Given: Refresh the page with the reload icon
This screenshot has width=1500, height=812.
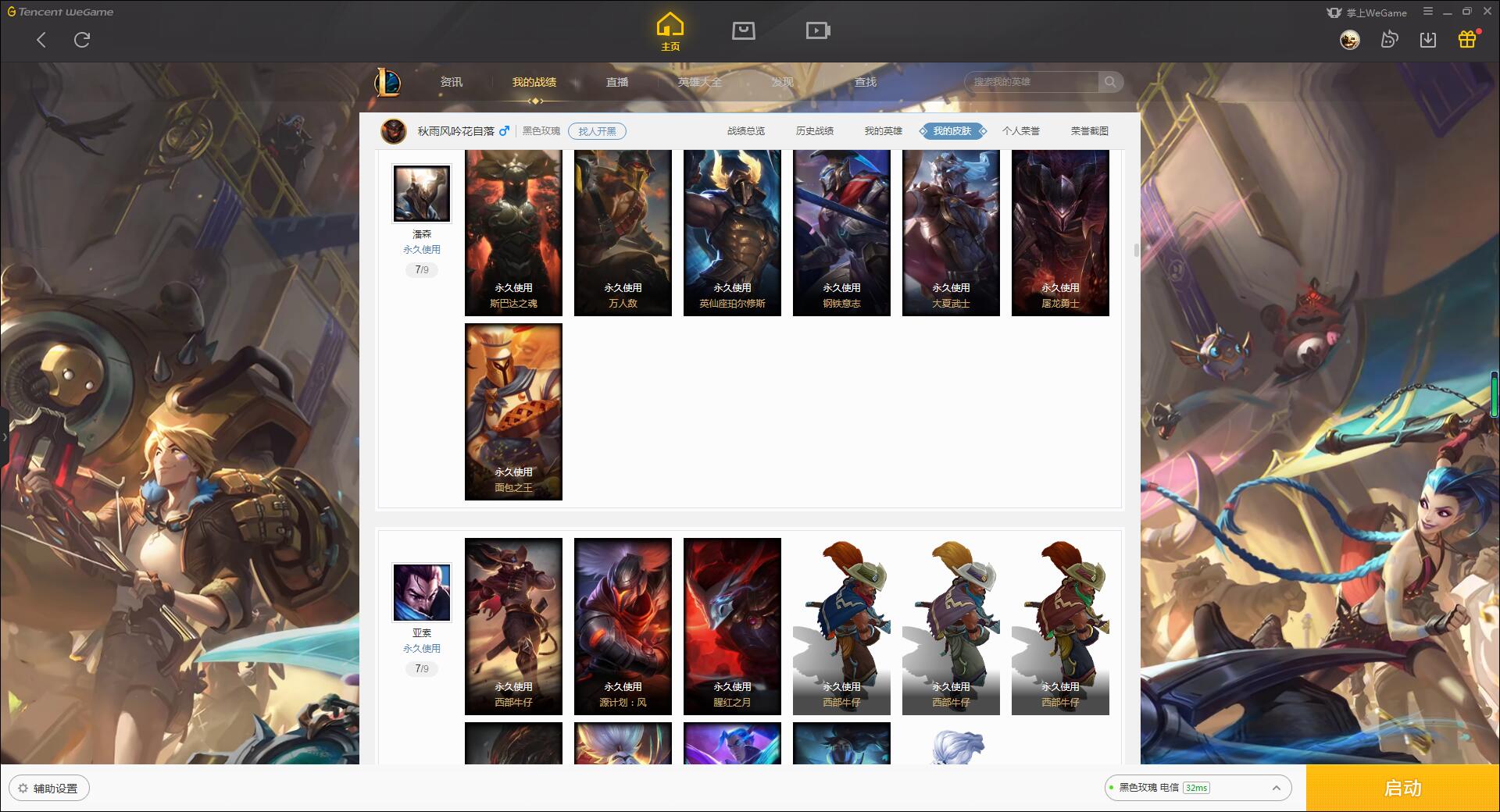Looking at the screenshot, I should tap(82, 40).
